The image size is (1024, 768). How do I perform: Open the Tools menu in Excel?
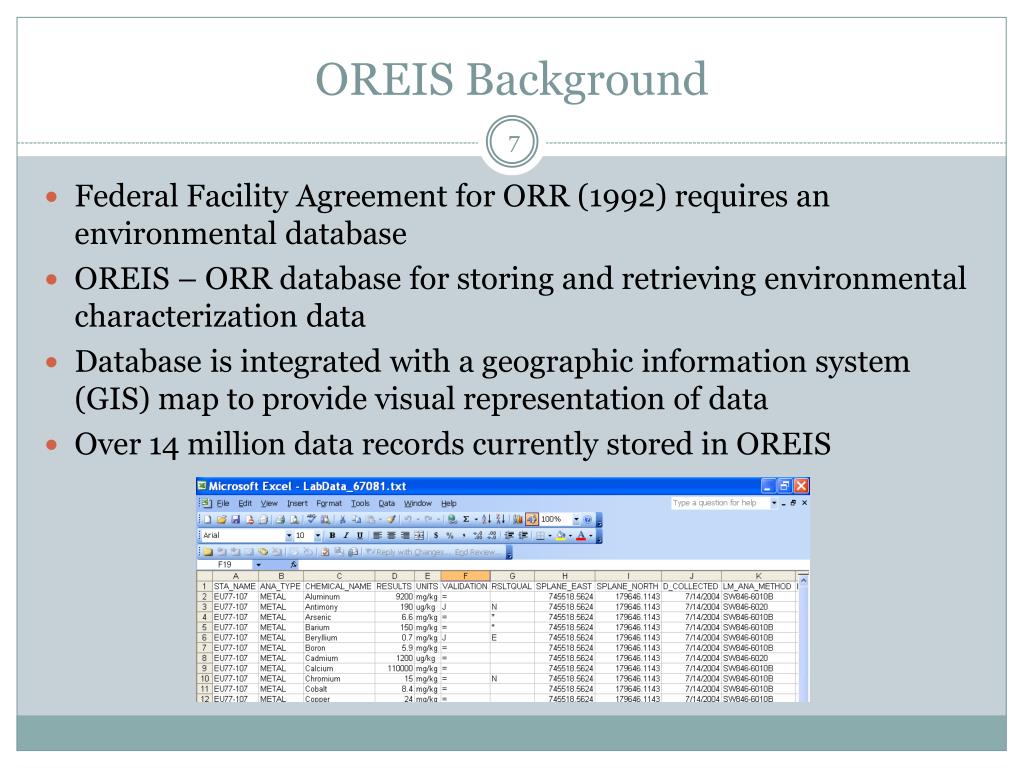coord(360,504)
